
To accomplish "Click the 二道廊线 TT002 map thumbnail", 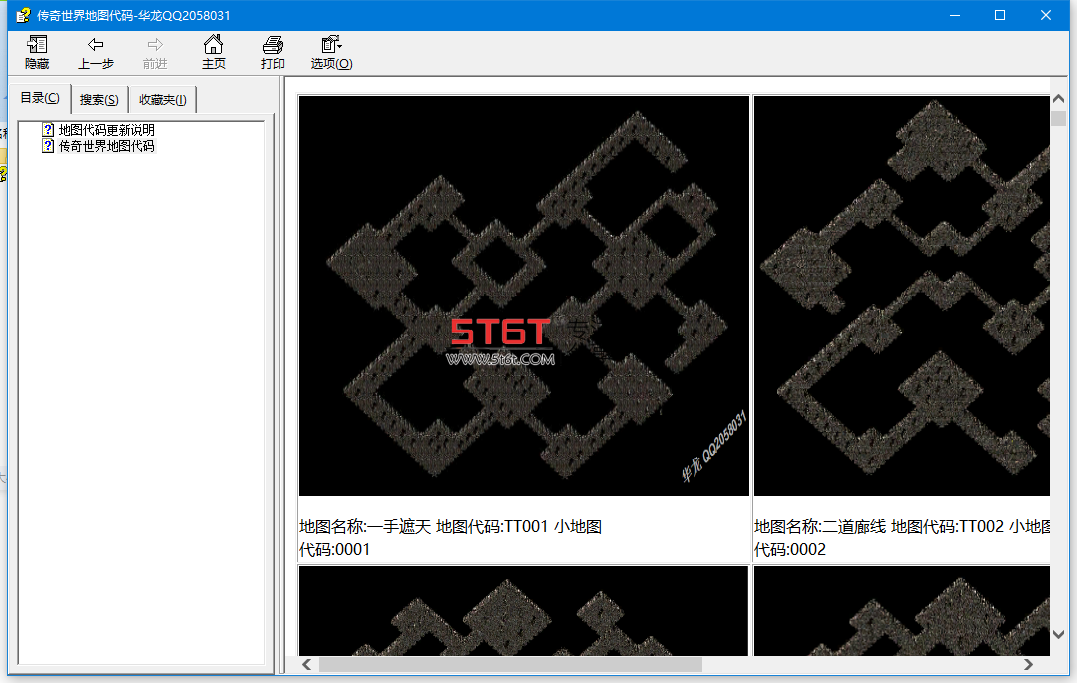I will tap(902, 295).
